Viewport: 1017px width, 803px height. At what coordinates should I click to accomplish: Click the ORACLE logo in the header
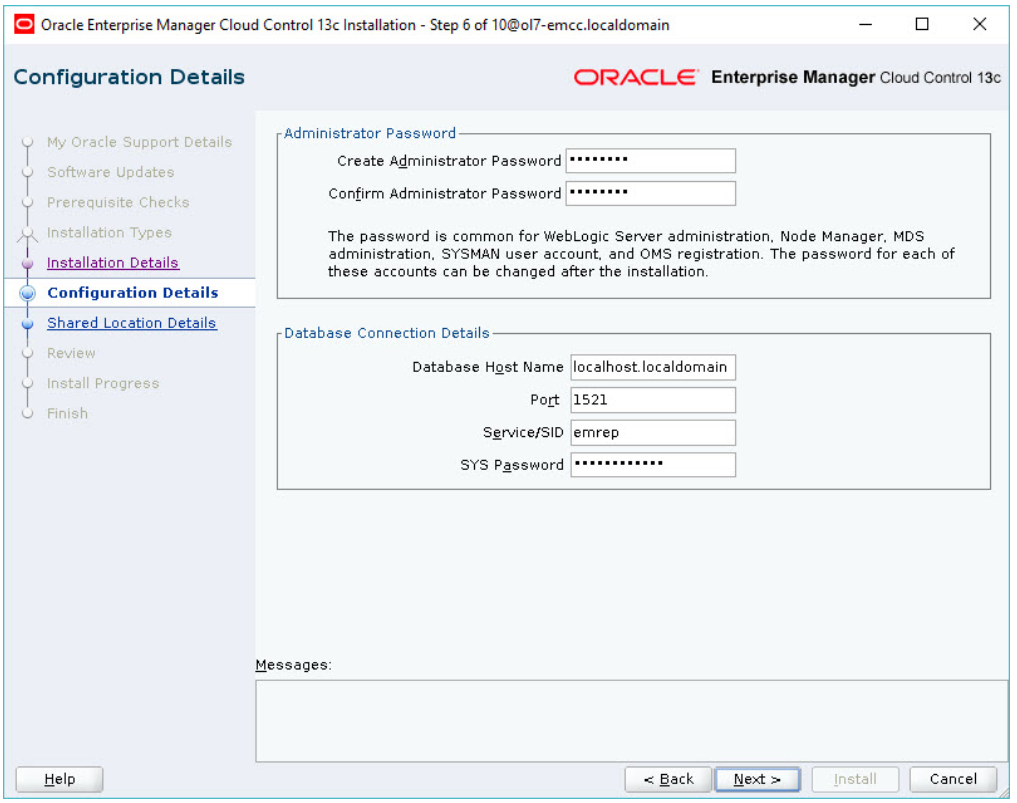[x=636, y=77]
